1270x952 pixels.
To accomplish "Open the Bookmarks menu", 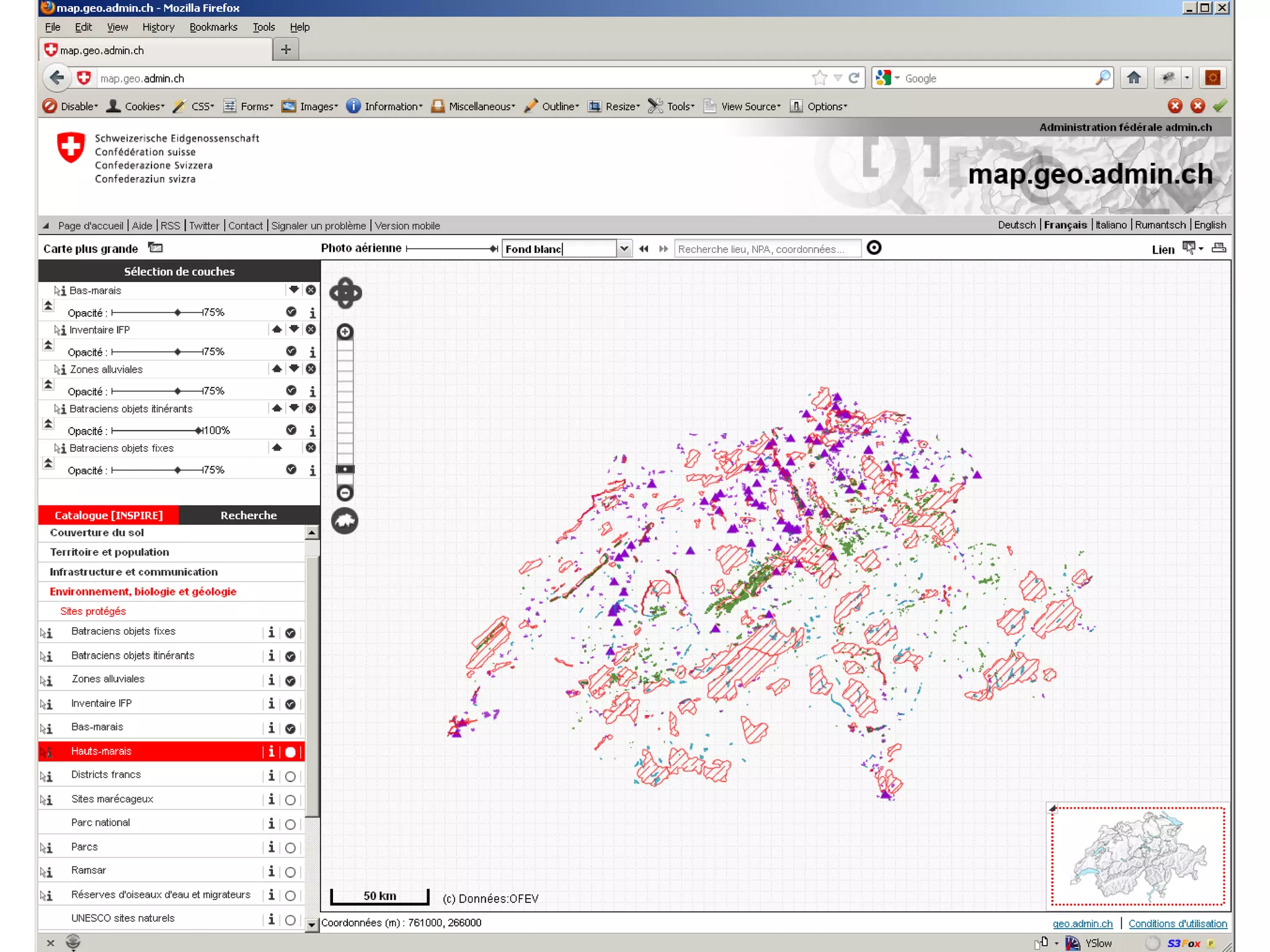I will point(213,27).
